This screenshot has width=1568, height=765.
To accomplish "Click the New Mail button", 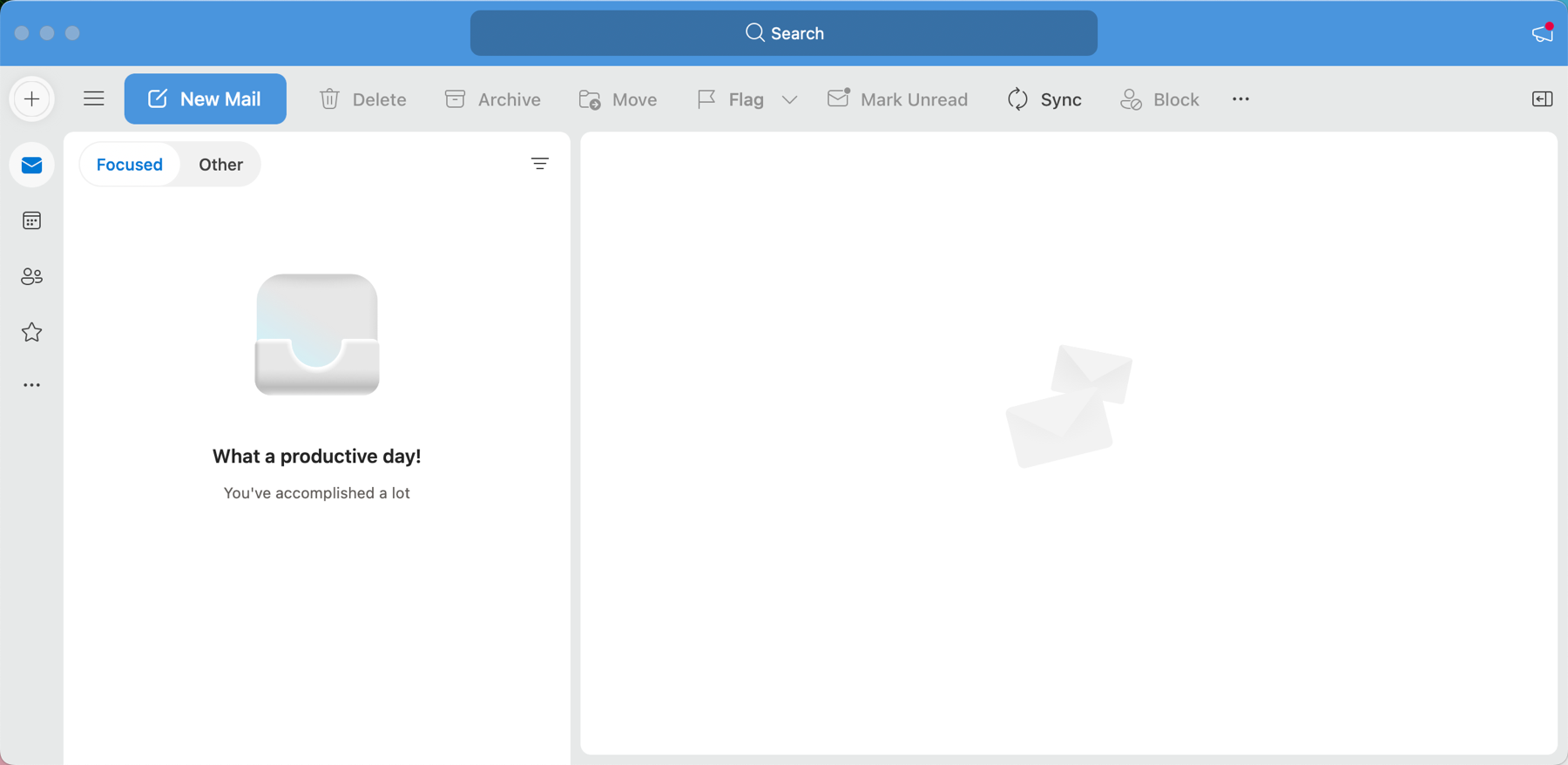I will [x=205, y=99].
